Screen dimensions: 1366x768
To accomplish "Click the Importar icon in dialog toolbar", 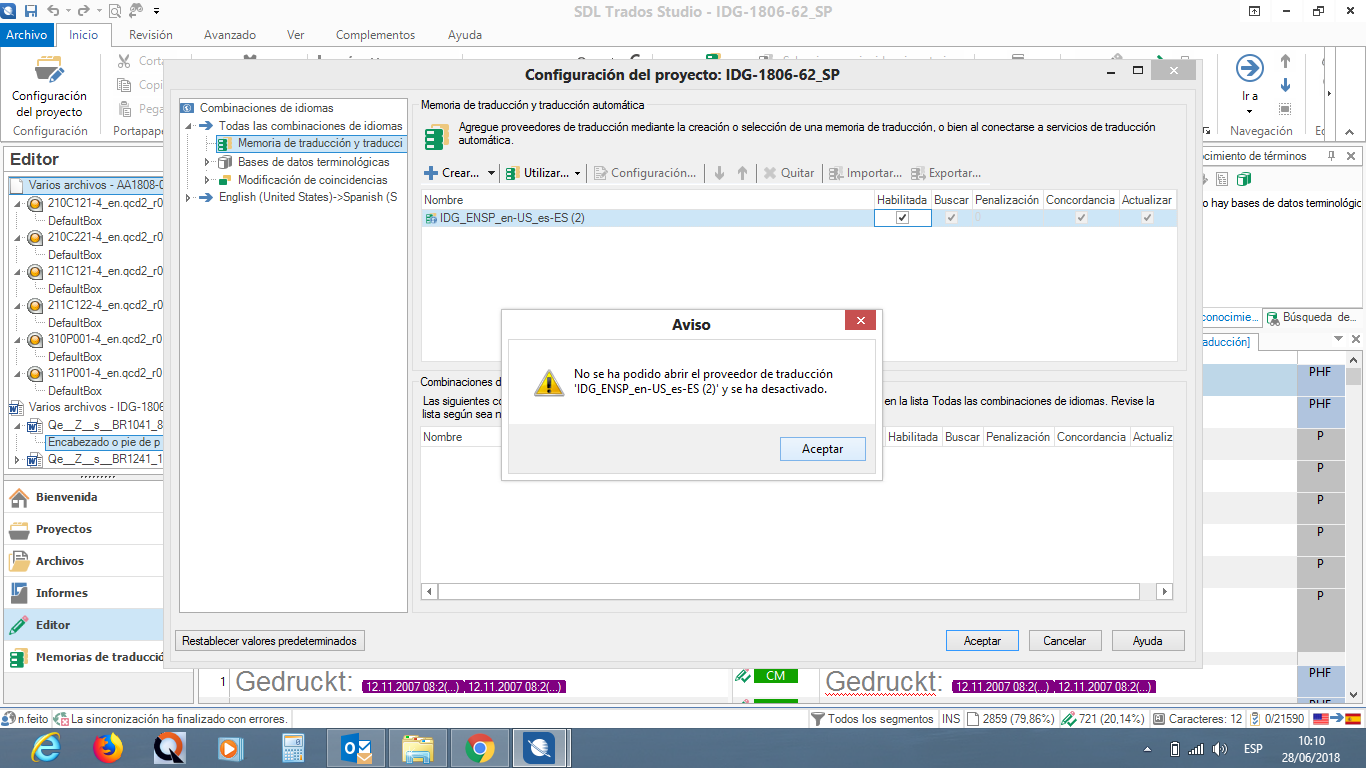I will tap(836, 173).
